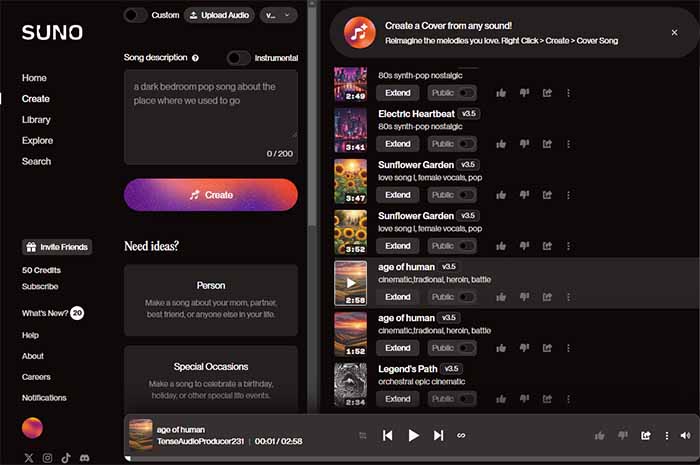Viewport: 700px width, 465px height.
Task: Open player bar more options menu
Action: (667, 436)
